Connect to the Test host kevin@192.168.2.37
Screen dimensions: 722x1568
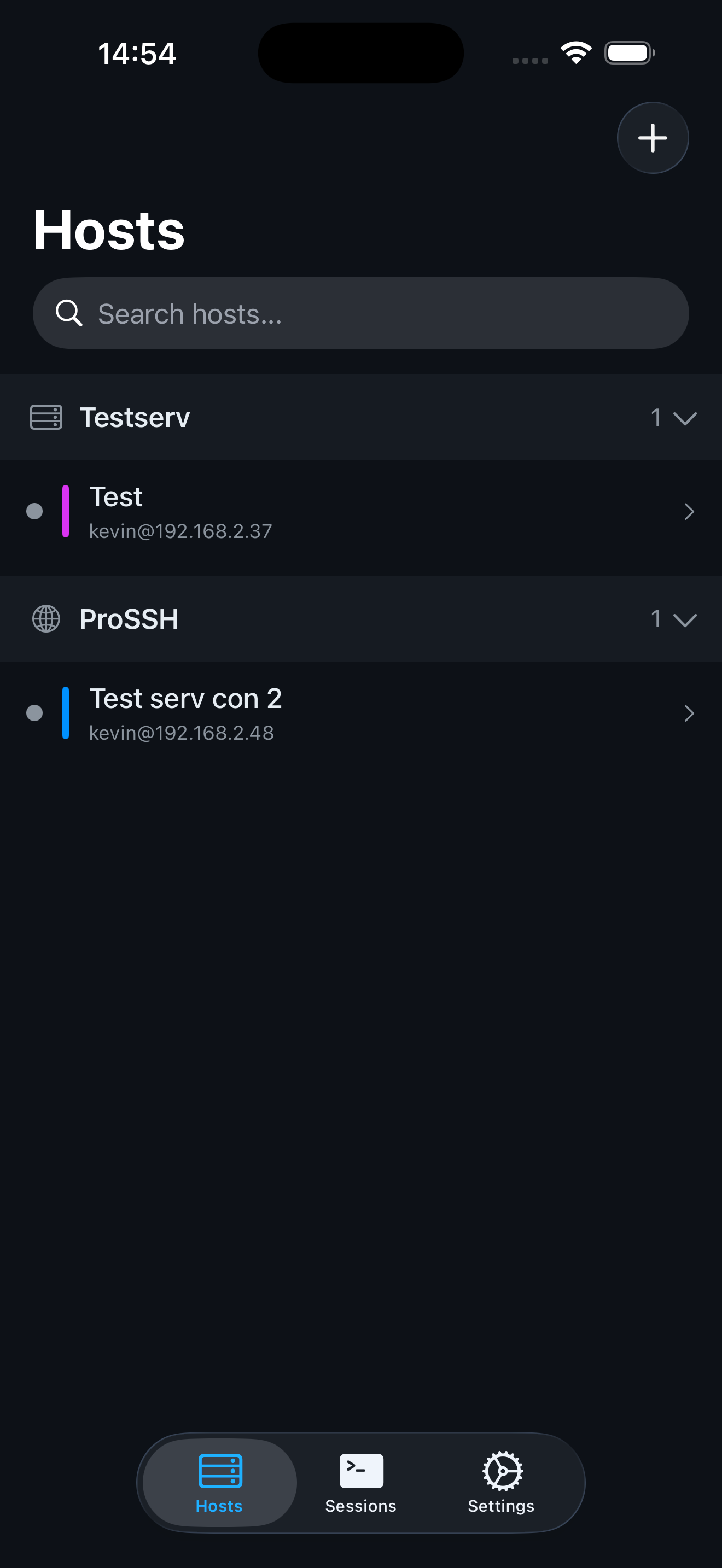304,512
